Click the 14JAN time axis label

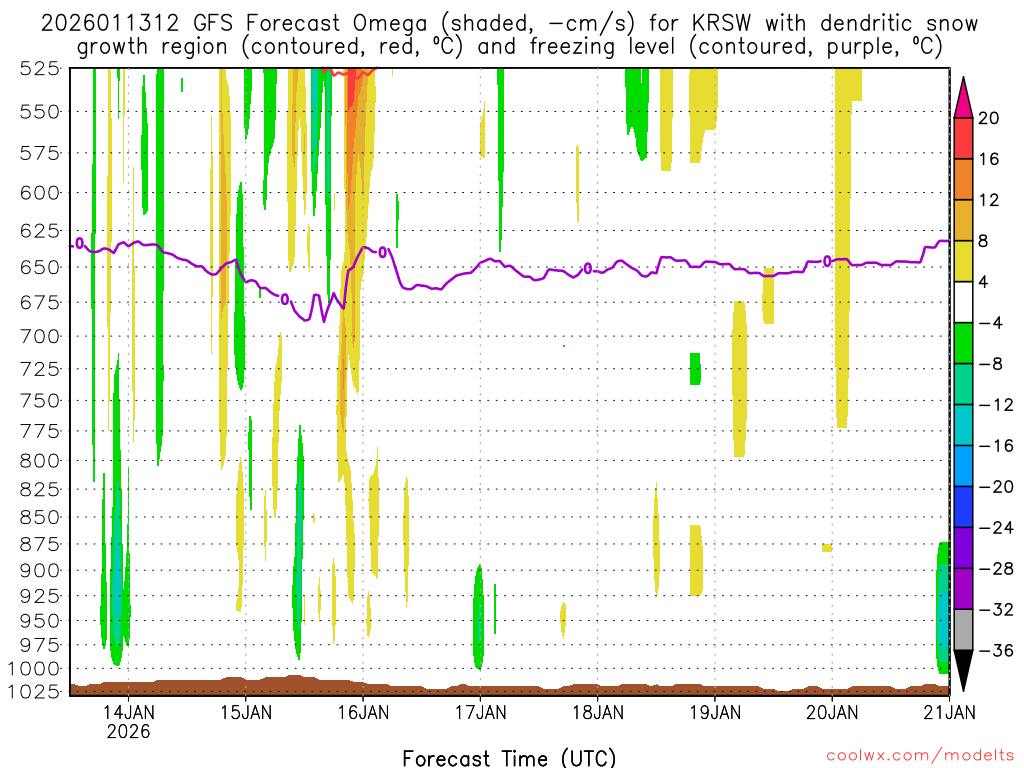pyautogui.click(x=129, y=712)
